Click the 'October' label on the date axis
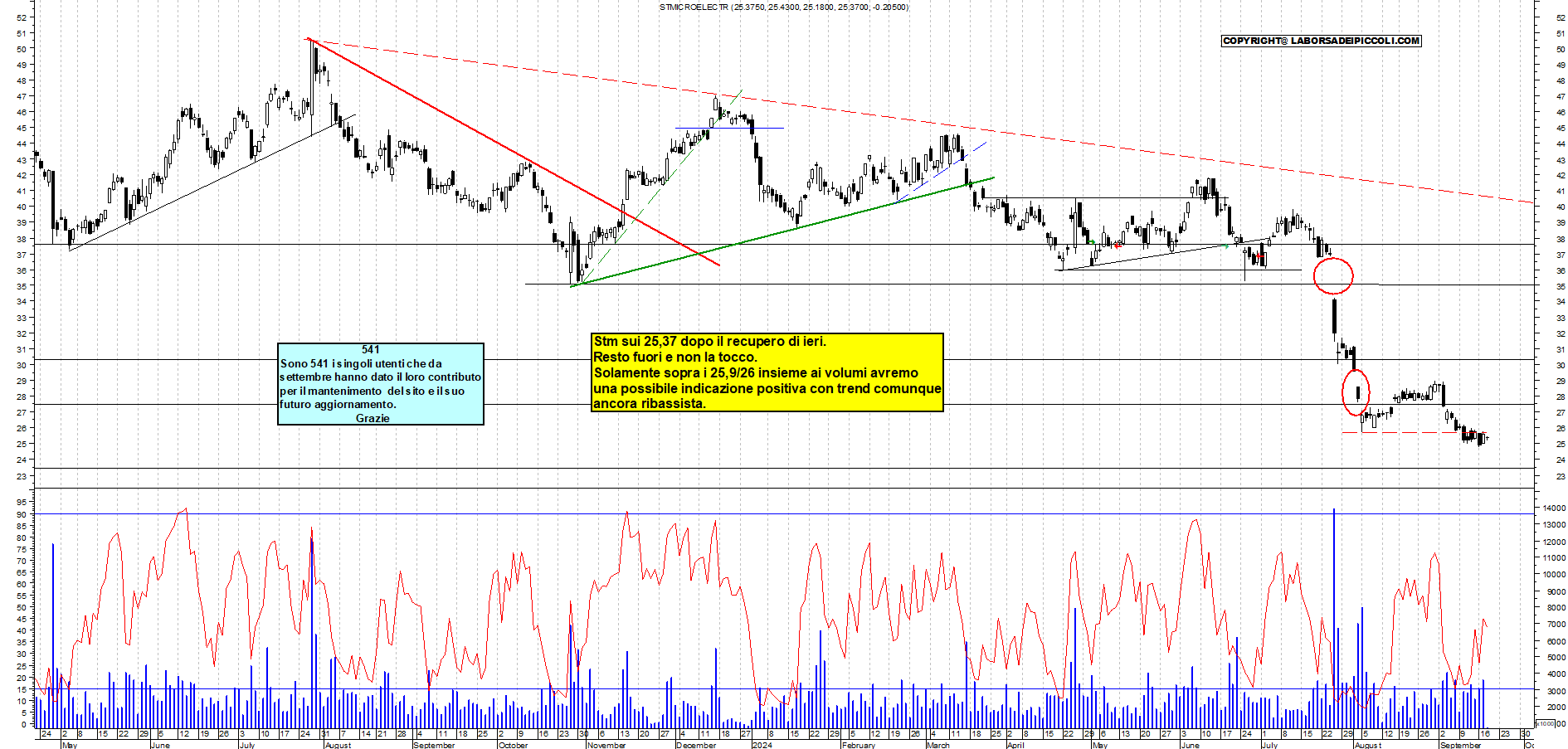Viewport: 1568px width, 749px height. coord(513,745)
